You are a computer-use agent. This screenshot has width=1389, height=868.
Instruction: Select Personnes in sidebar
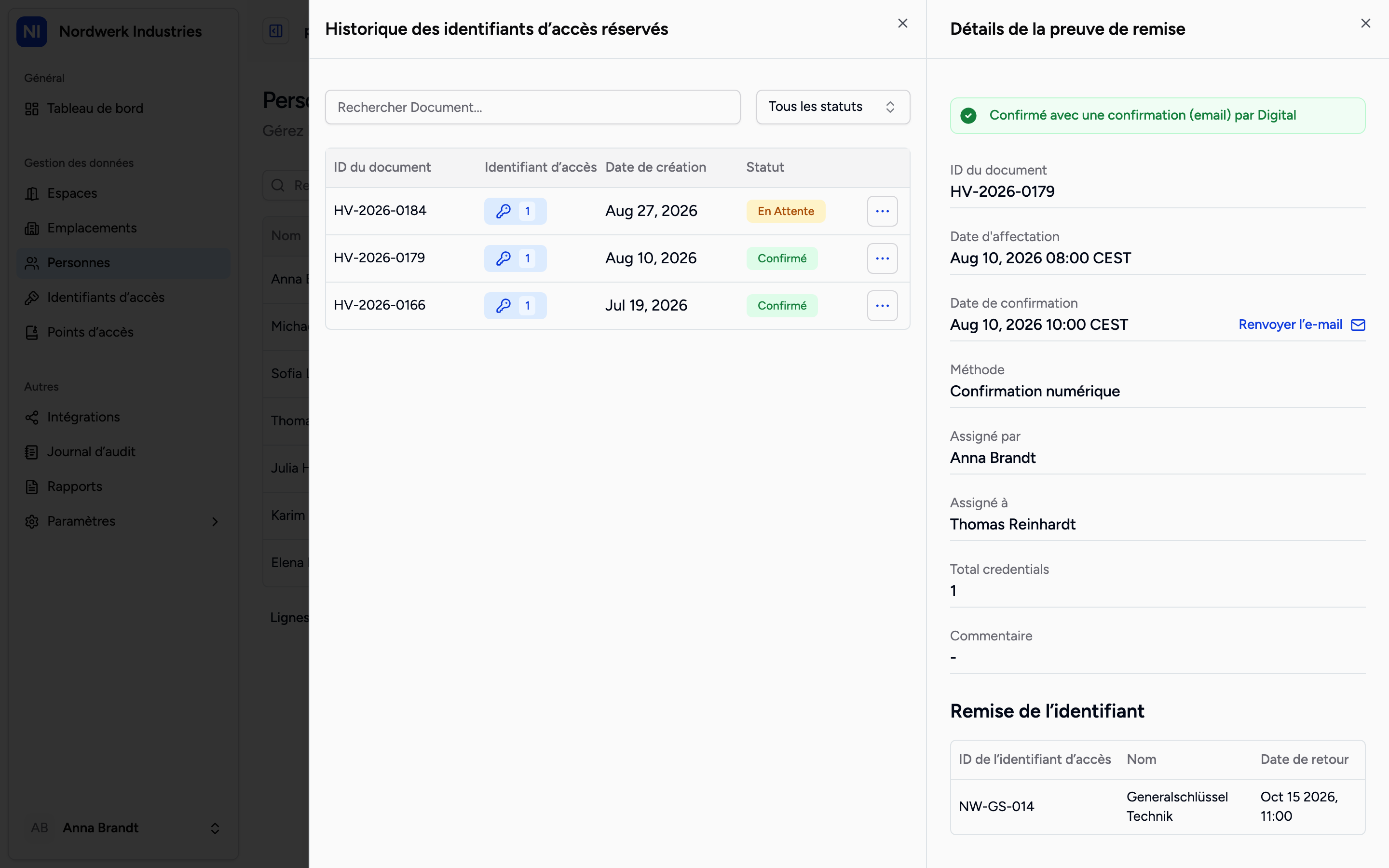pyautogui.click(x=123, y=263)
